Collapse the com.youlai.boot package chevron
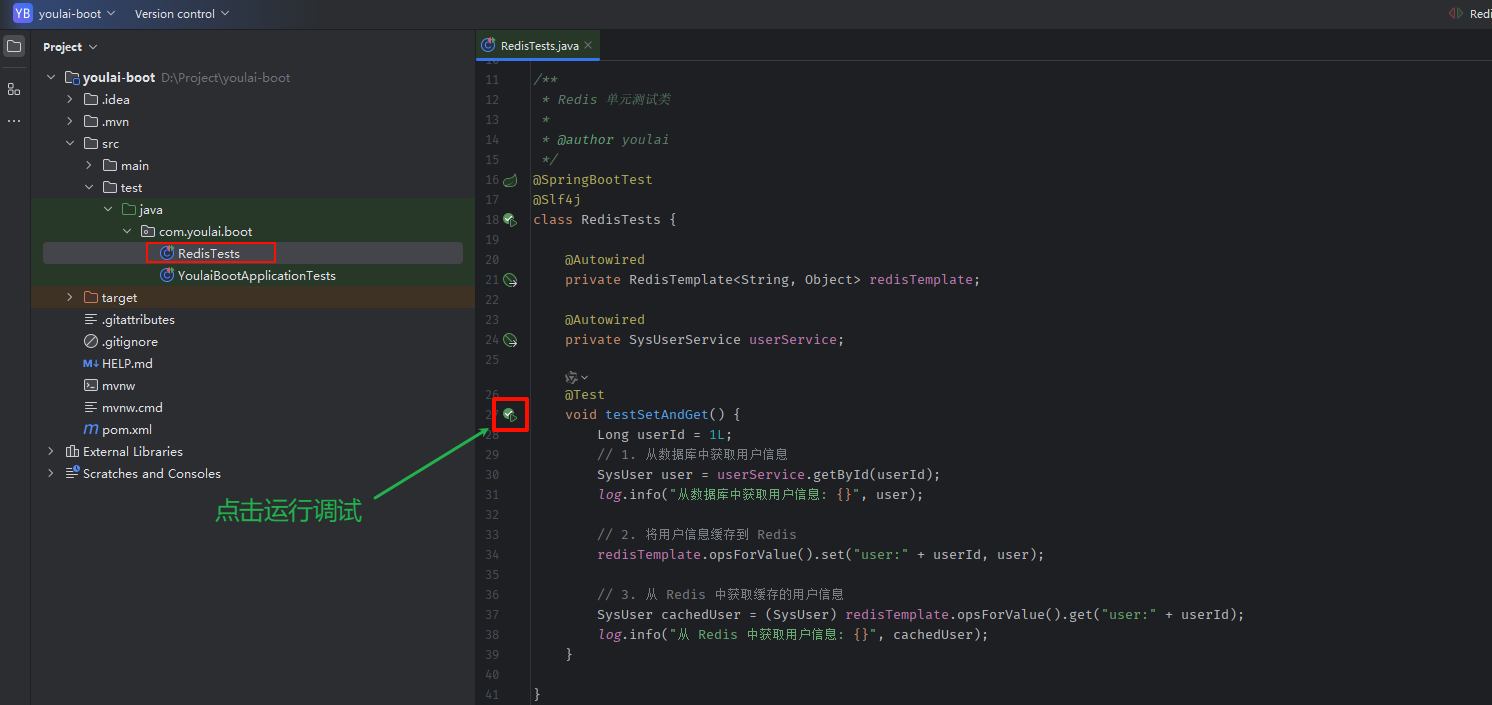The width and height of the screenshot is (1492, 705). pyautogui.click(x=127, y=232)
